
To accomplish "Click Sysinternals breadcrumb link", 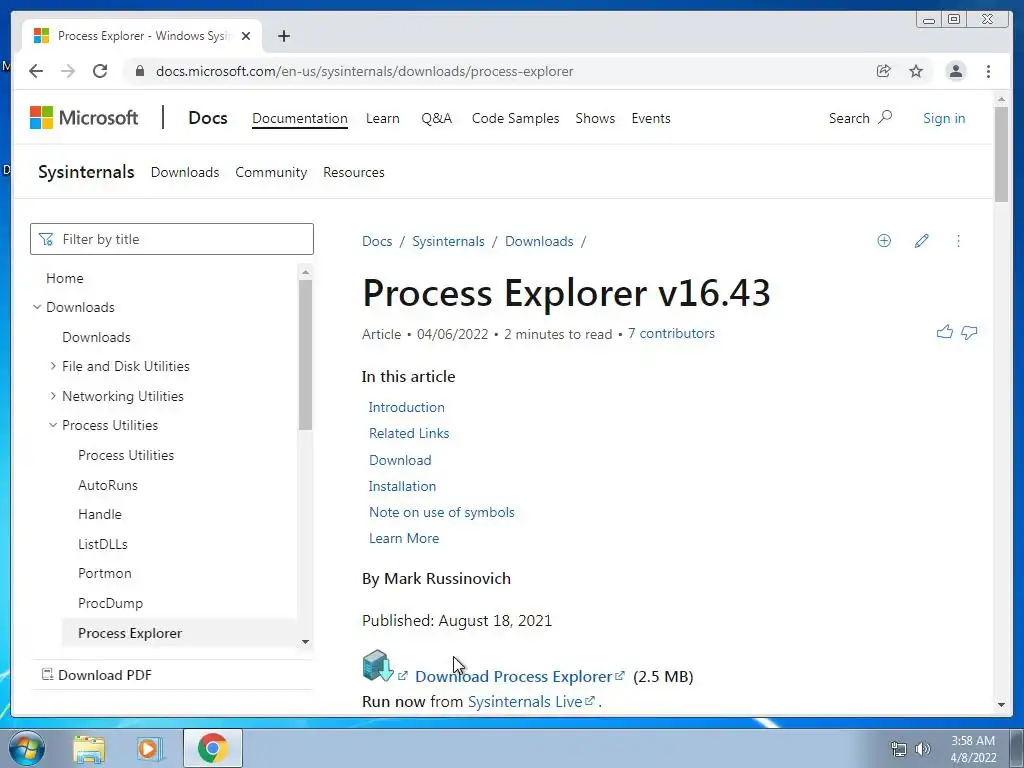I will 448,241.
